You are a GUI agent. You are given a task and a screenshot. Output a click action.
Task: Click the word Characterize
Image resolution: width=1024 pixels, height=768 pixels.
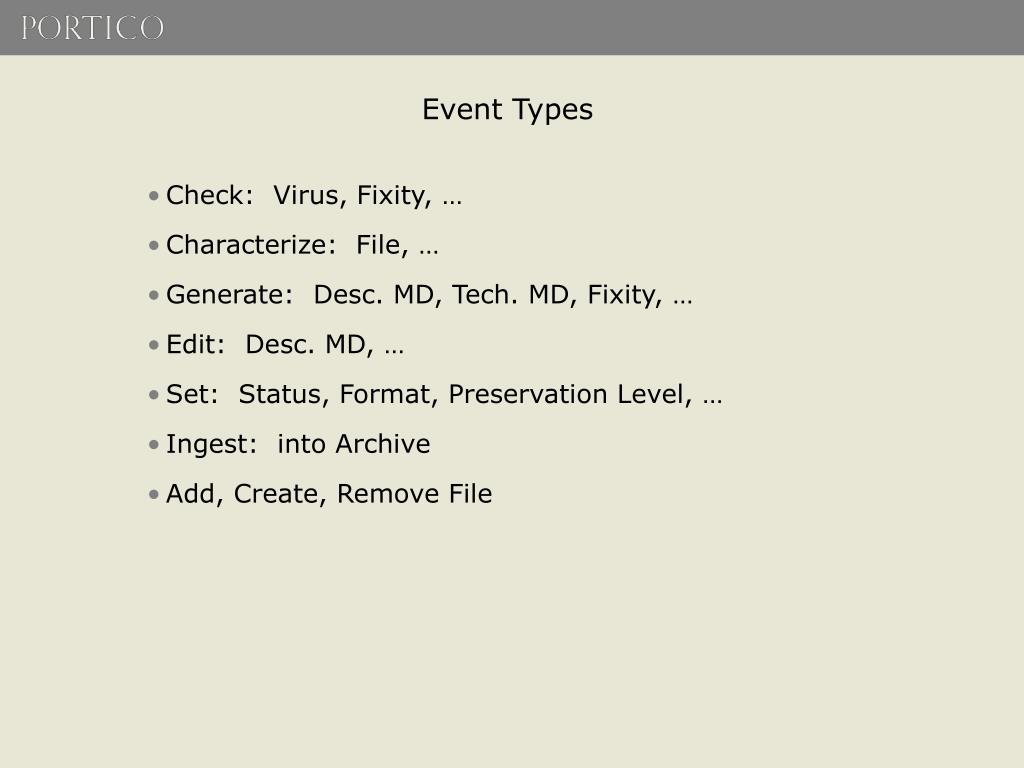pyautogui.click(x=247, y=245)
